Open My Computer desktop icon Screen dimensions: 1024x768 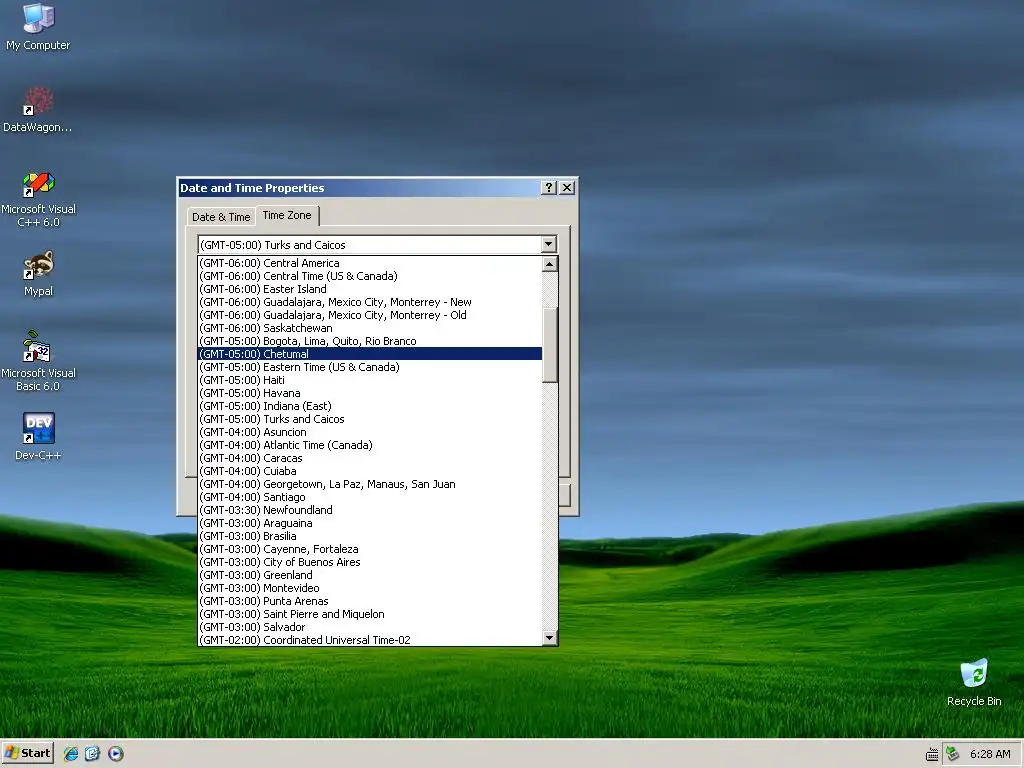coord(38,27)
